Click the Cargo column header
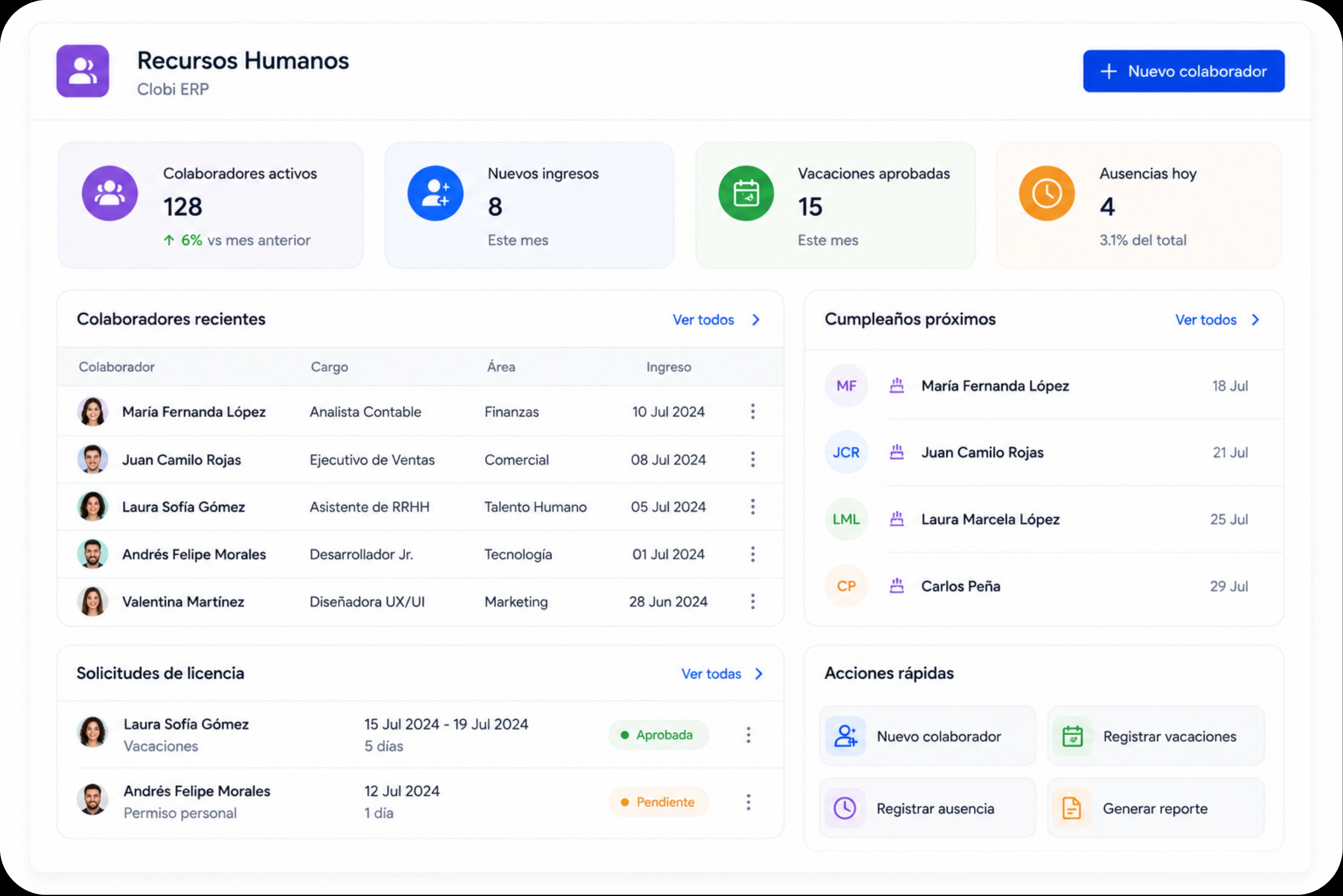1343x896 pixels. coord(329,367)
